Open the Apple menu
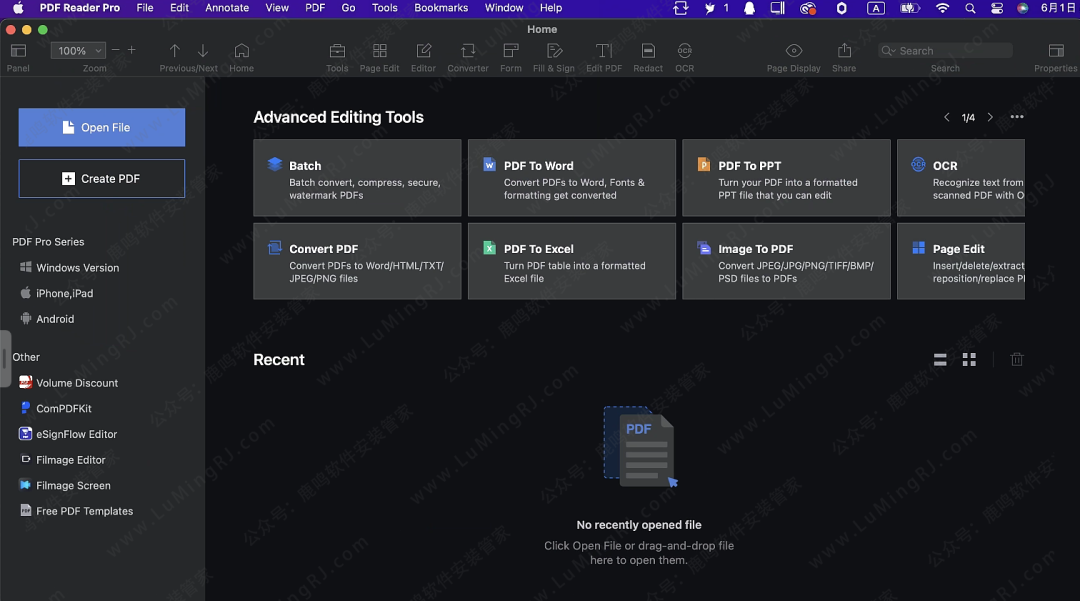 coord(18,8)
